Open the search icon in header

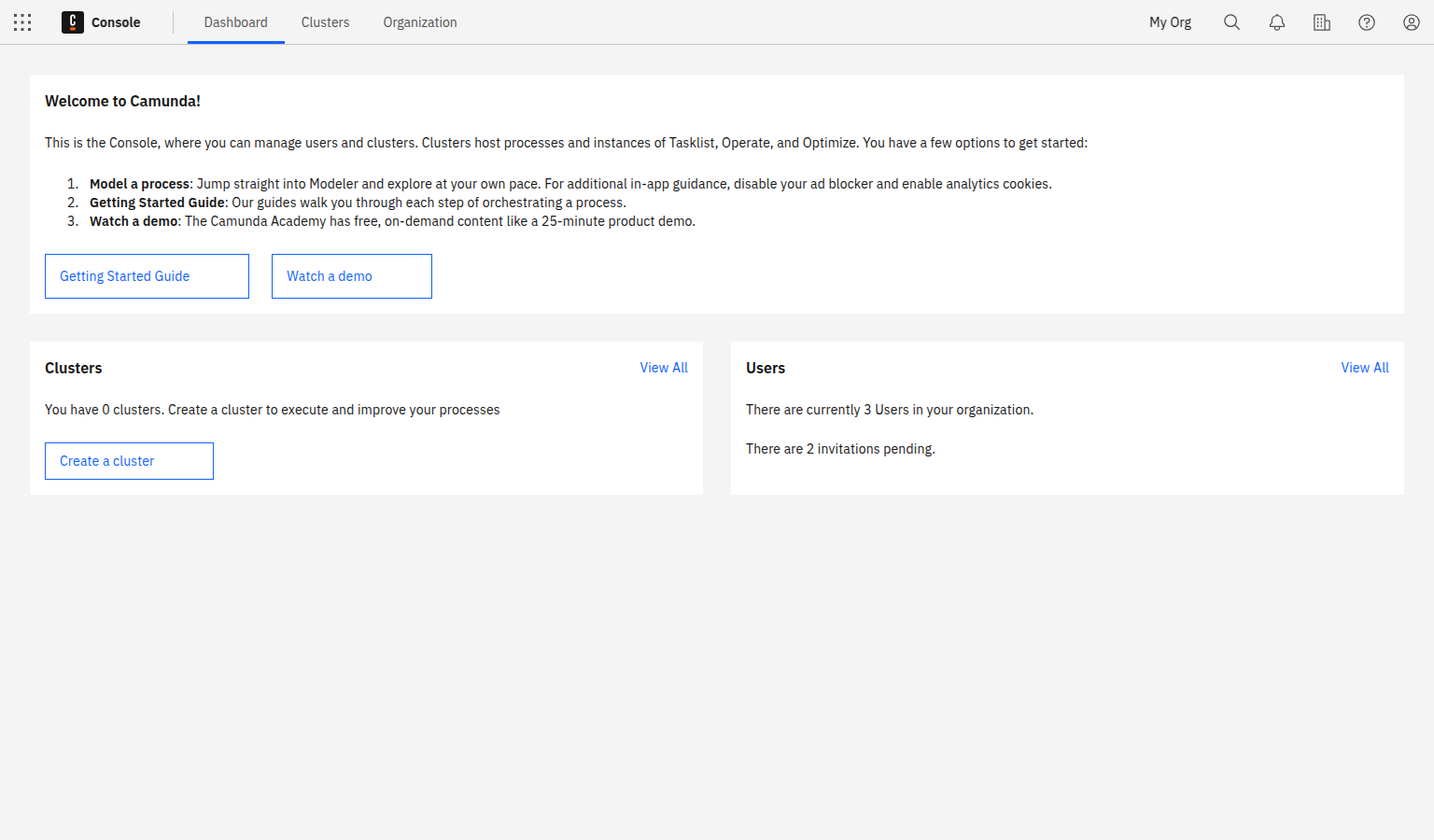(x=1231, y=22)
